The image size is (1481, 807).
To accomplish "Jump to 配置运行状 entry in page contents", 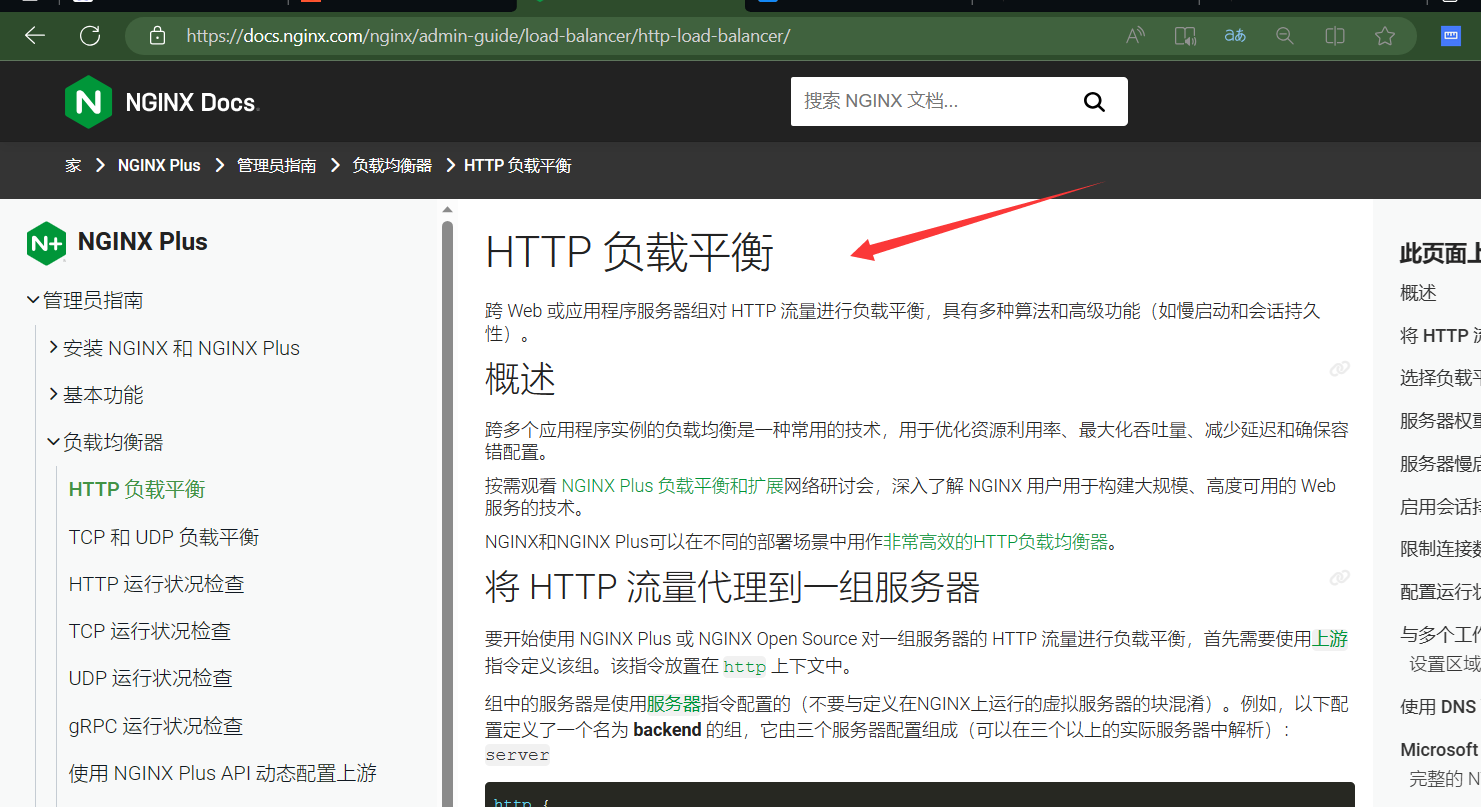I will pos(1440,592).
